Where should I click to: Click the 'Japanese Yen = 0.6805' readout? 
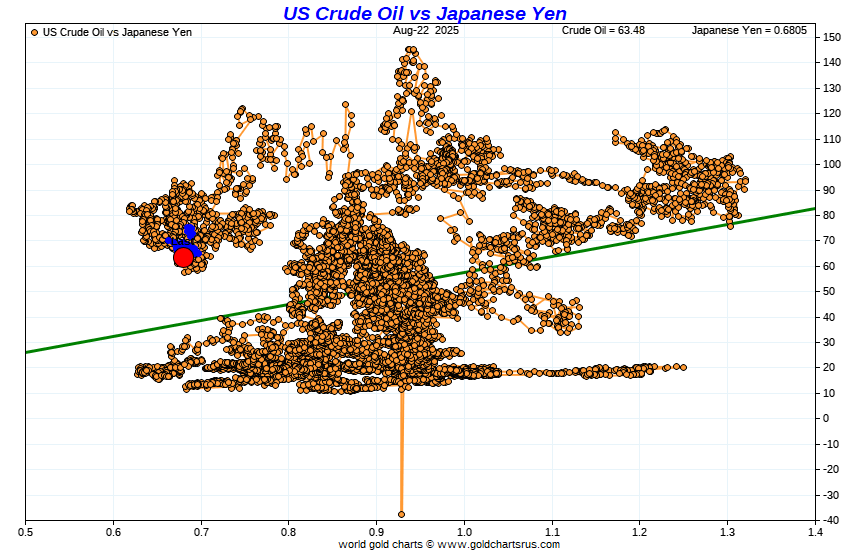(x=750, y=31)
